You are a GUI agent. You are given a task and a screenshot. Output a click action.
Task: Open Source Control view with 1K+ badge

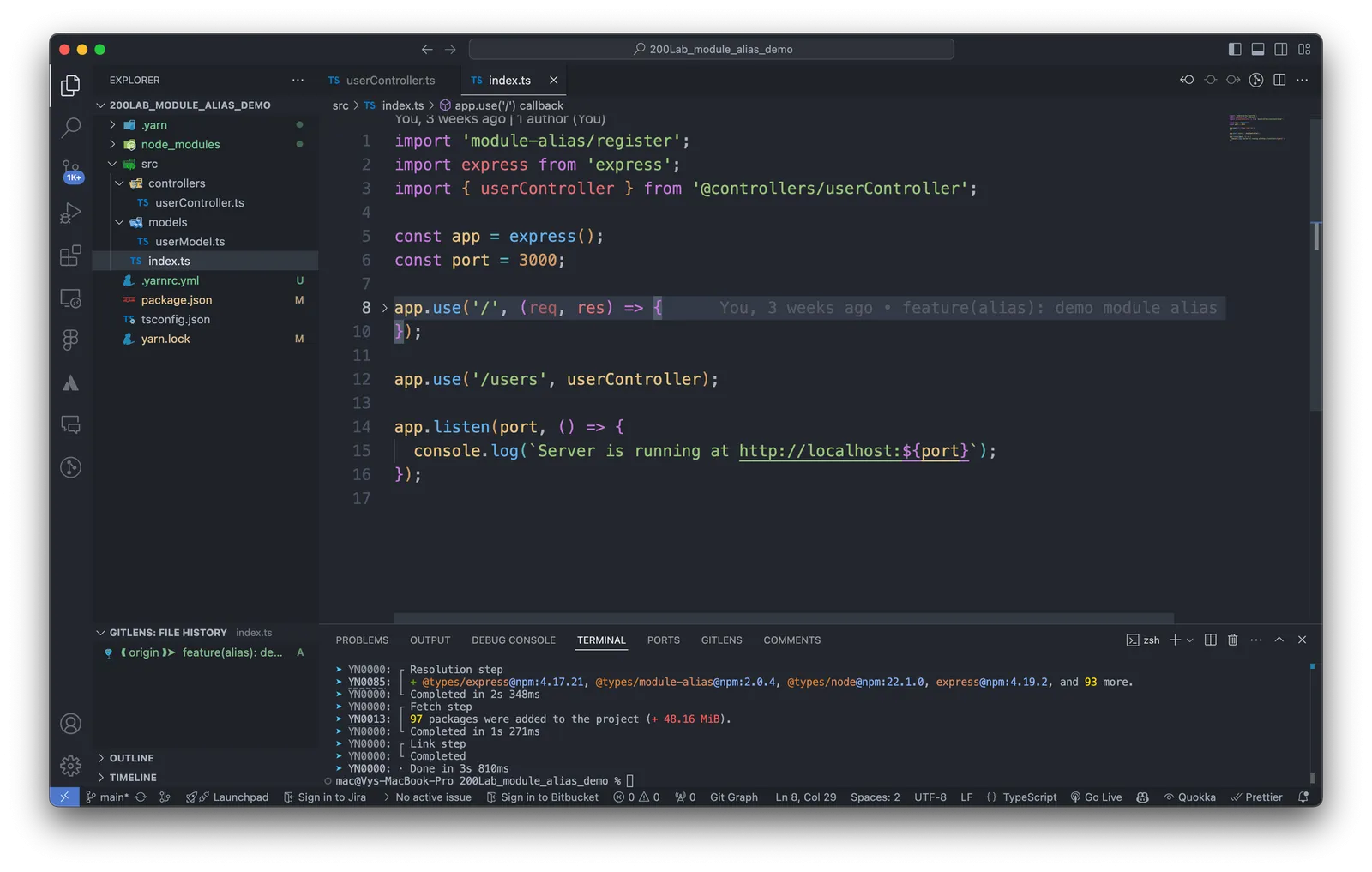[70, 171]
